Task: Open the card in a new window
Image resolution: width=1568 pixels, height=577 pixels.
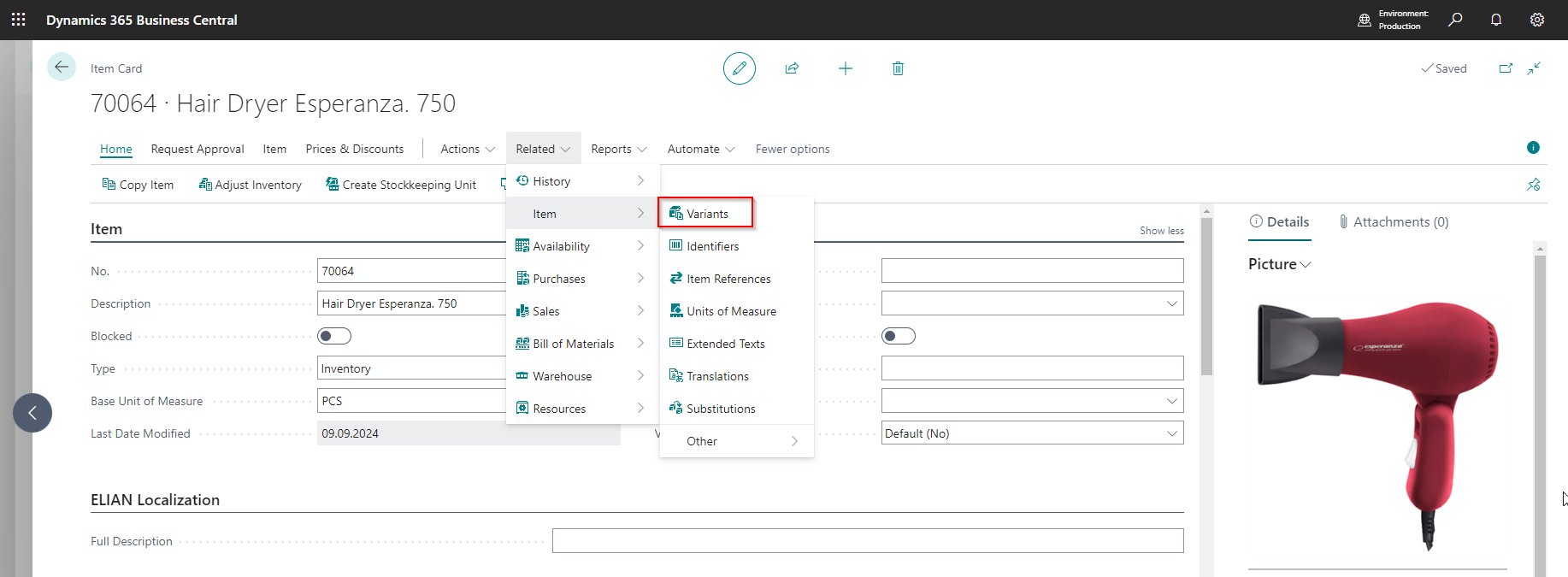Action: tap(1506, 68)
